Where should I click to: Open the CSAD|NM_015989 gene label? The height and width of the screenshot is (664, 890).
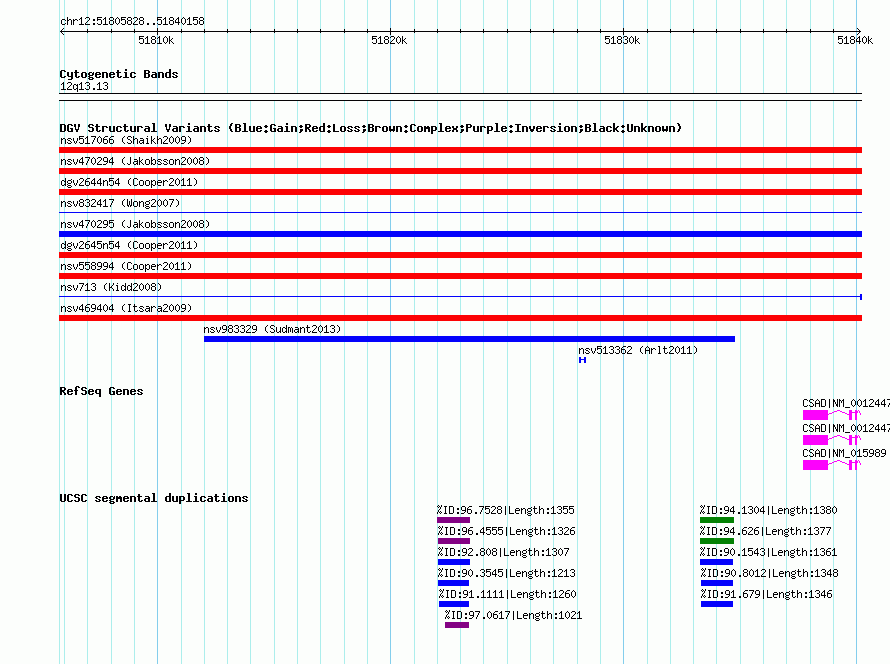(844, 453)
